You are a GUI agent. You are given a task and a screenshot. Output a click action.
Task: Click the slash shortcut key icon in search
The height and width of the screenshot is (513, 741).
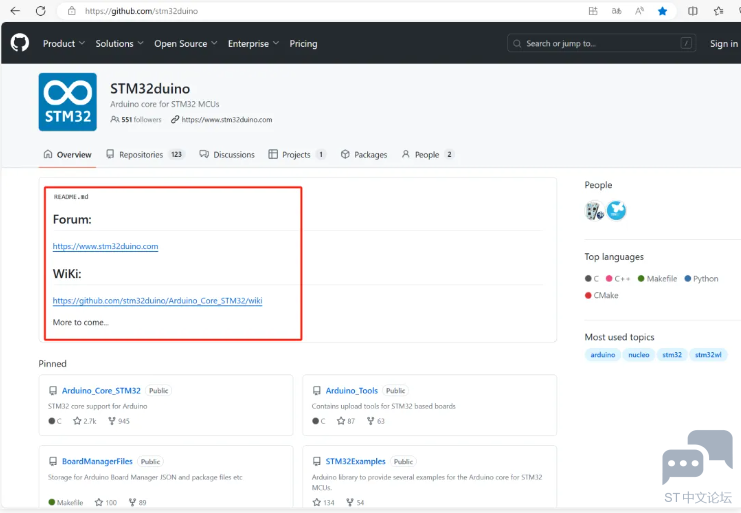point(686,43)
